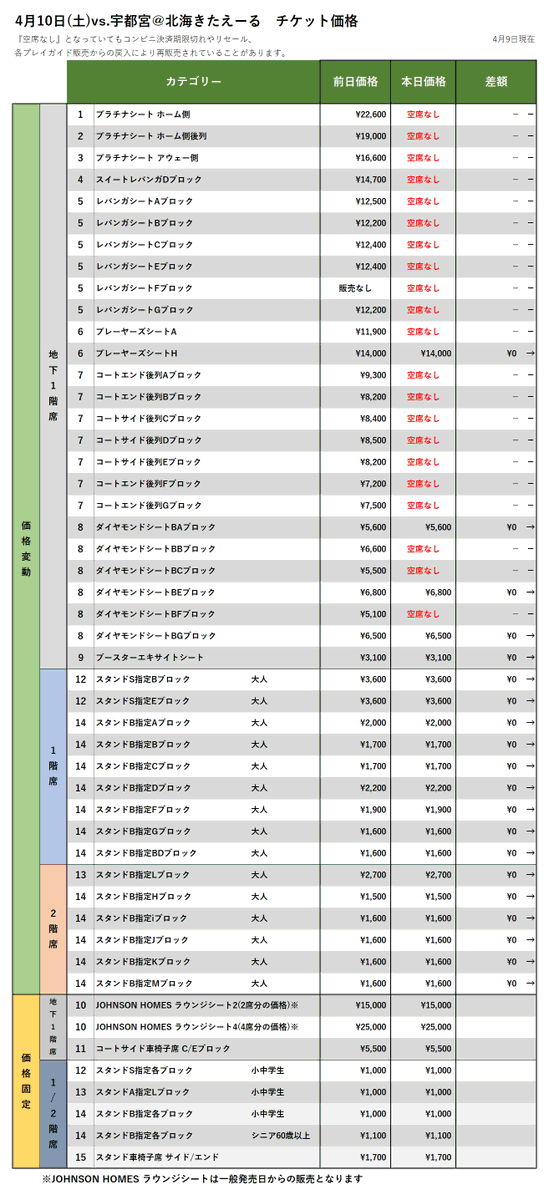Click the ¥22,600 previous-day price
The image size is (549, 1200).
(x=371, y=115)
